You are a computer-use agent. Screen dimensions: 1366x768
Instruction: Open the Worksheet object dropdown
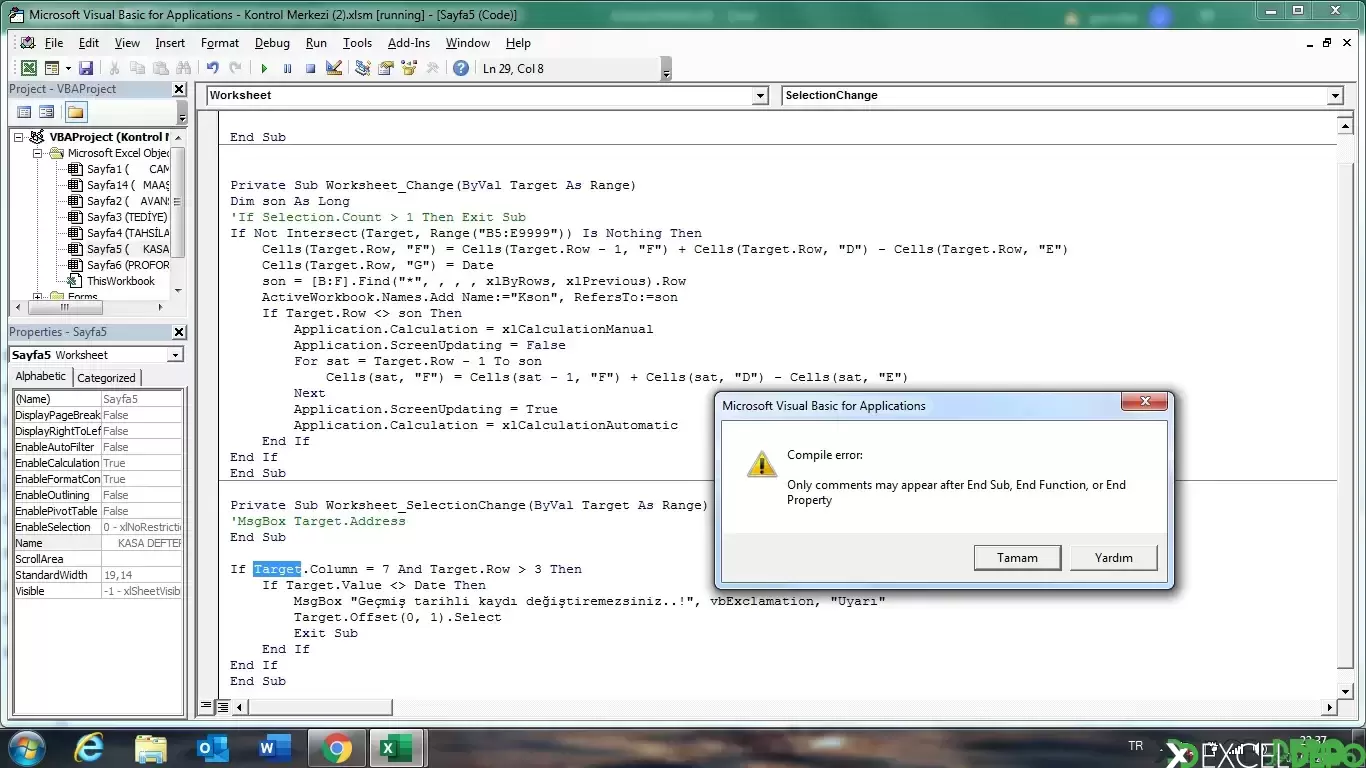coord(760,95)
